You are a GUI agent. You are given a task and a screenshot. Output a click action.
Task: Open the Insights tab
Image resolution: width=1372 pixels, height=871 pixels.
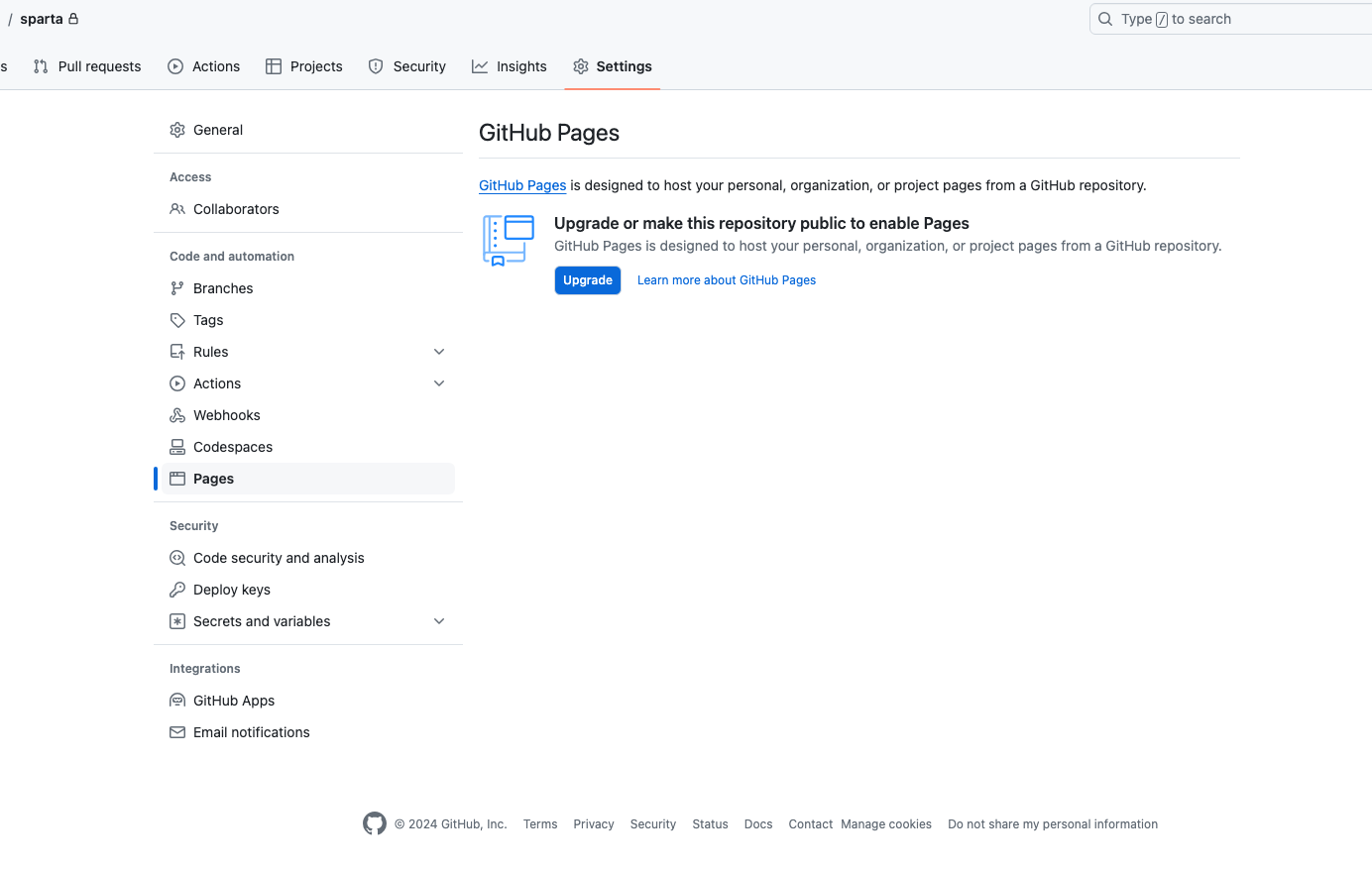[x=510, y=66]
